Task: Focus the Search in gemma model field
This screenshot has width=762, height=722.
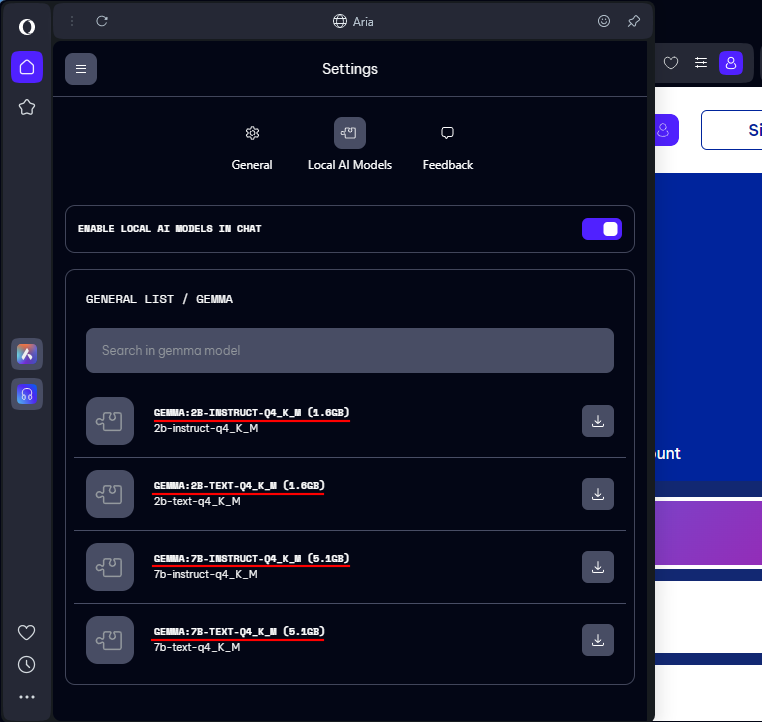Action: coord(350,351)
